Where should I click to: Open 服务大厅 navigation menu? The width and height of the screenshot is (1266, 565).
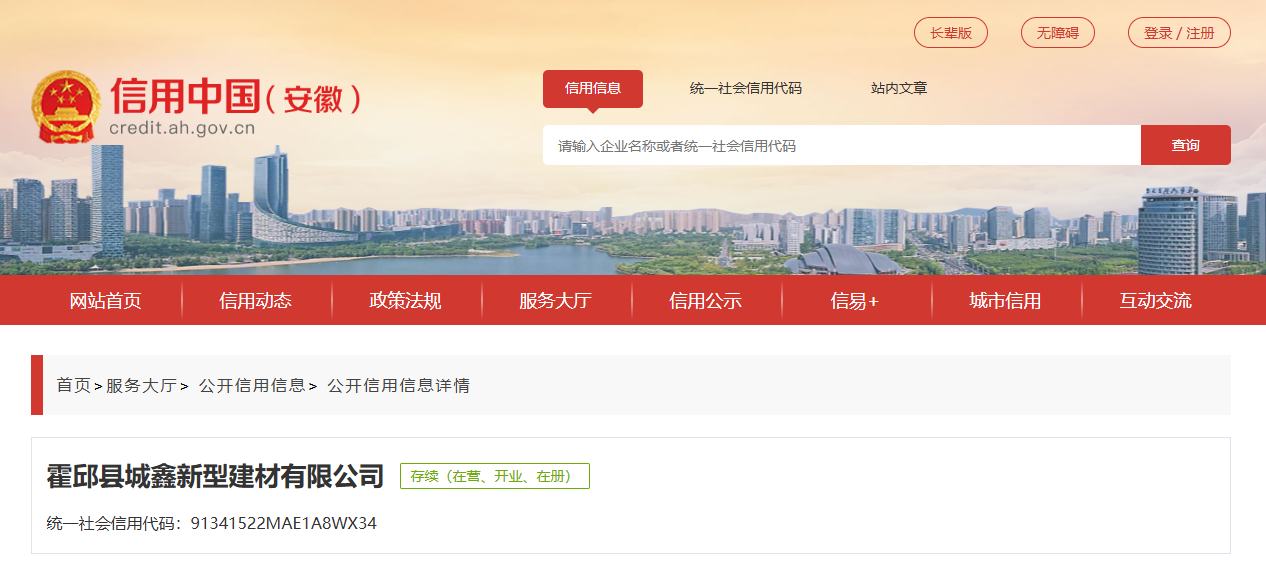click(x=556, y=301)
